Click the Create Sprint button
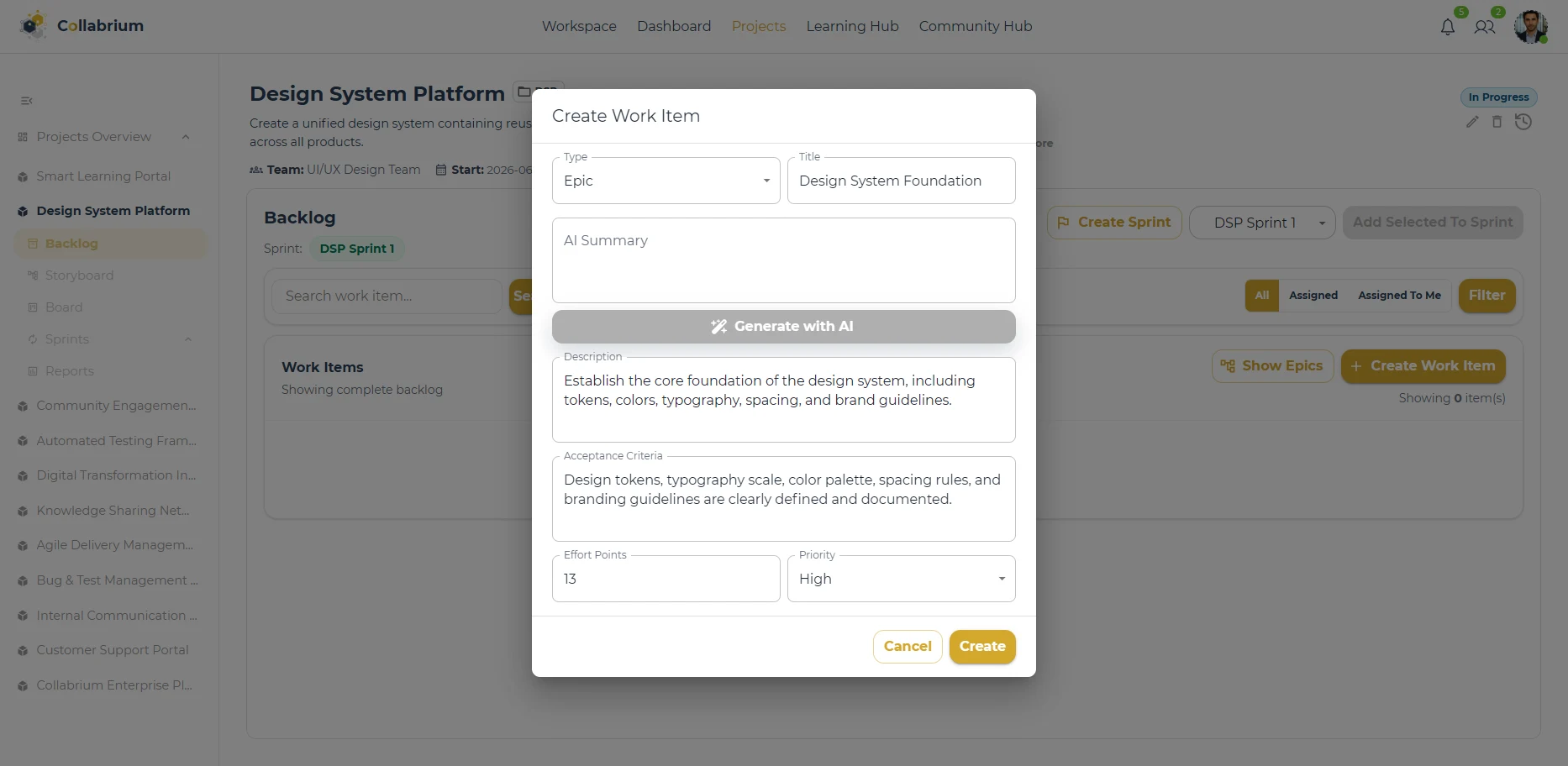This screenshot has width=1568, height=766. coord(1114,223)
